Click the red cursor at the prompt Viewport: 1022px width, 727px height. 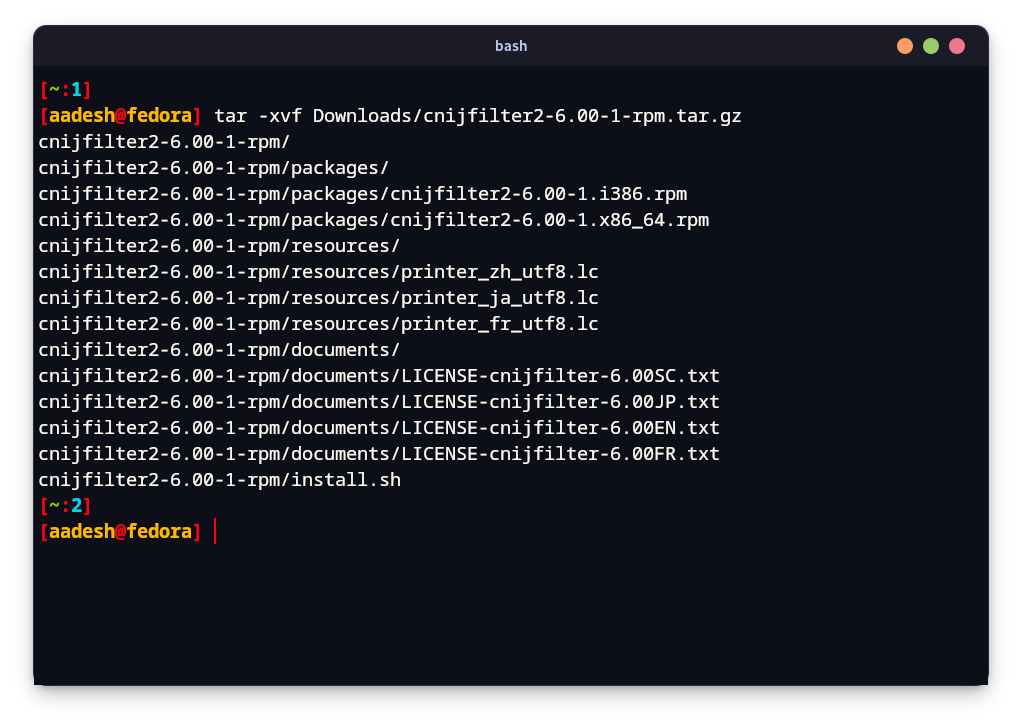click(x=215, y=532)
